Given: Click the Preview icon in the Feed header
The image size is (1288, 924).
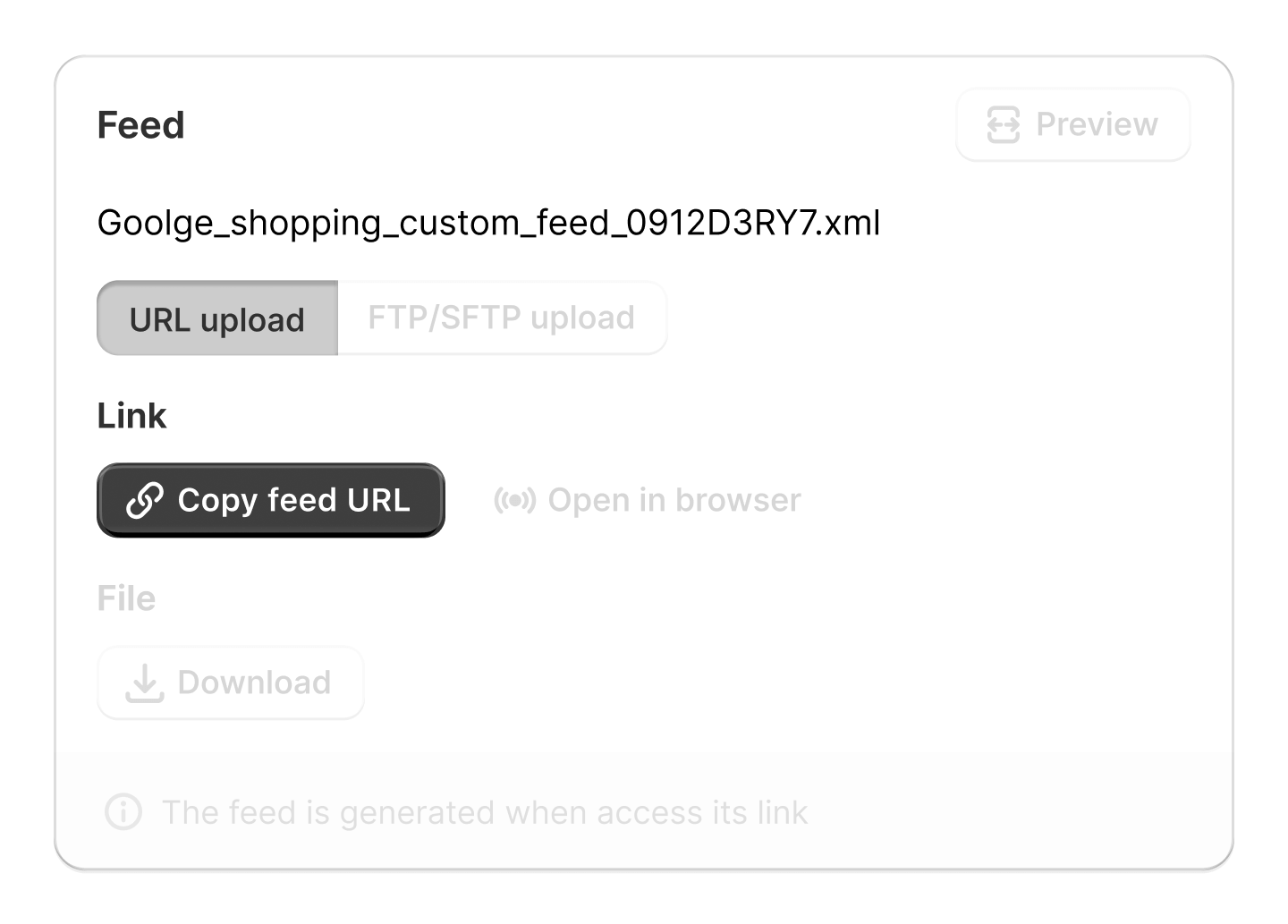Looking at the screenshot, I should (x=1003, y=124).
